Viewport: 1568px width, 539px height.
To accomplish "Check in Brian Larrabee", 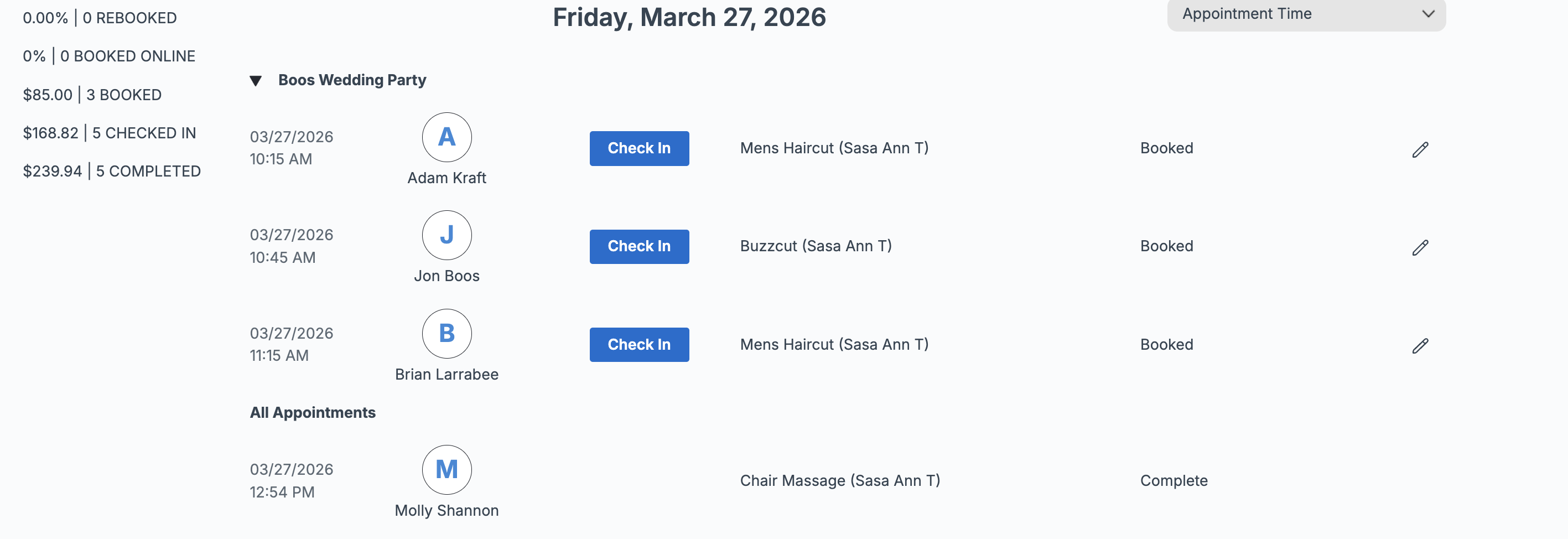I will tap(639, 345).
